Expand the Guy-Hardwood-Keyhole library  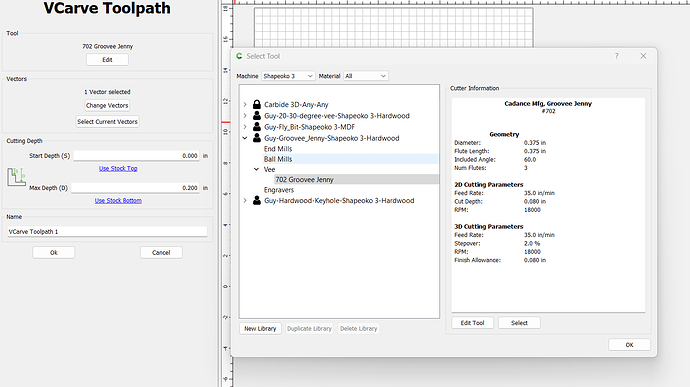(245, 201)
